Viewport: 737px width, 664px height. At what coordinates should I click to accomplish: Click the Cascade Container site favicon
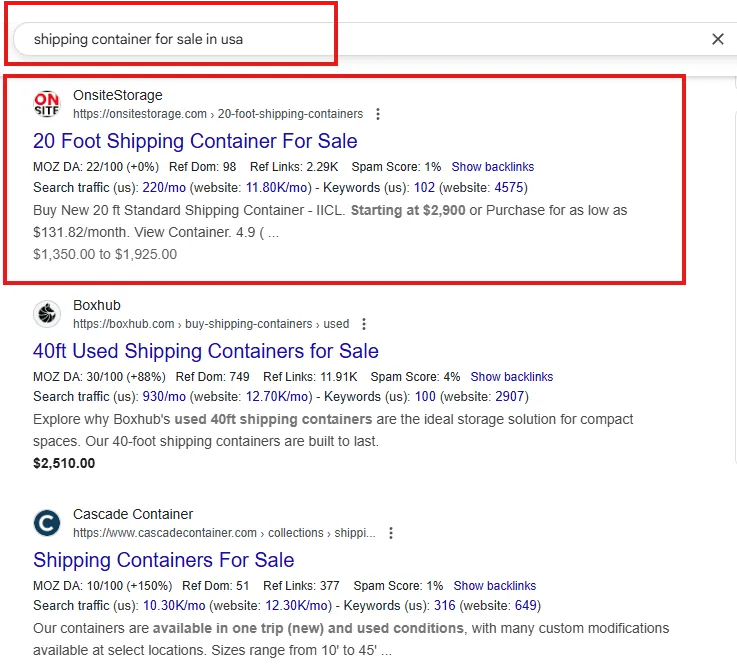47,523
